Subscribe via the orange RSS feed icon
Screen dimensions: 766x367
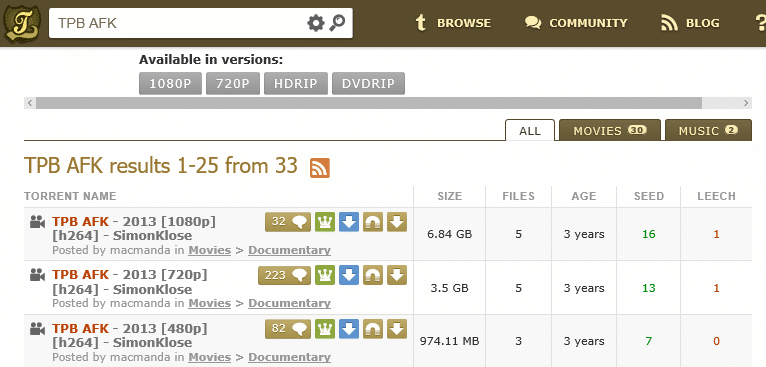click(320, 168)
